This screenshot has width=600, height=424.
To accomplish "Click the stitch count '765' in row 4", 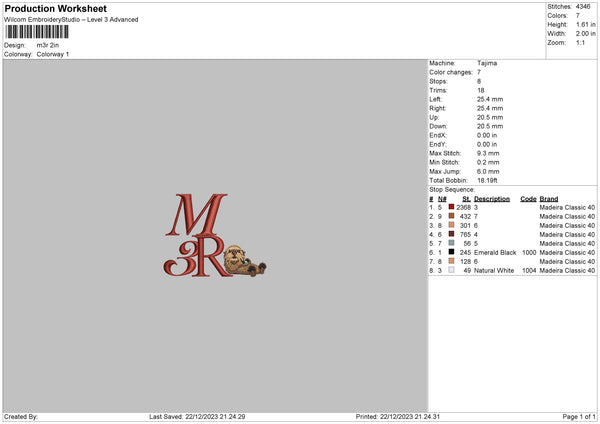I will coord(465,235).
